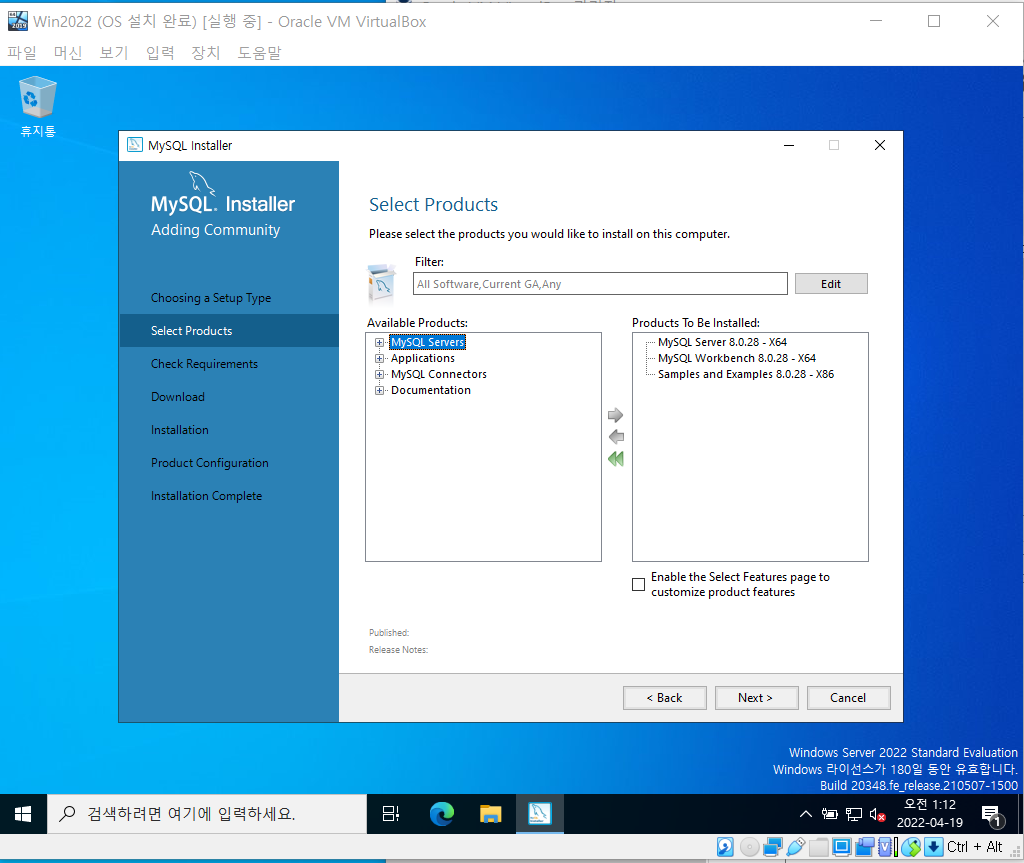
Task: Click the MySQL Installer title bar icon
Action: pyautogui.click(x=135, y=145)
